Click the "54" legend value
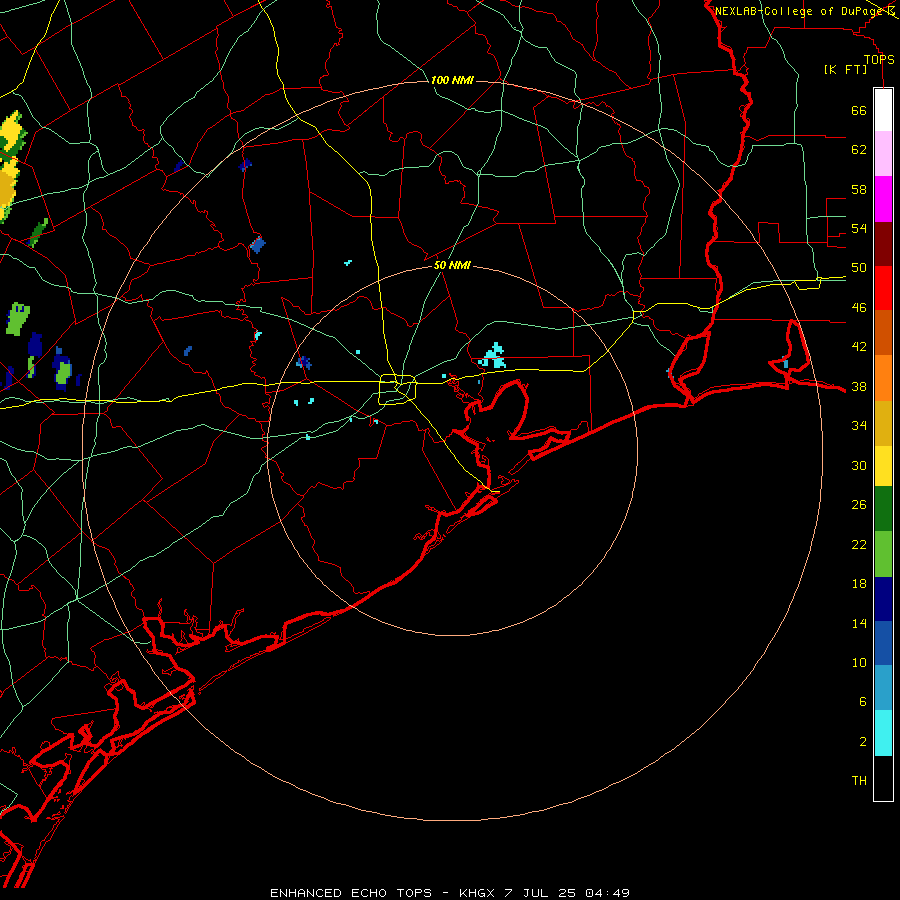 coord(859,228)
